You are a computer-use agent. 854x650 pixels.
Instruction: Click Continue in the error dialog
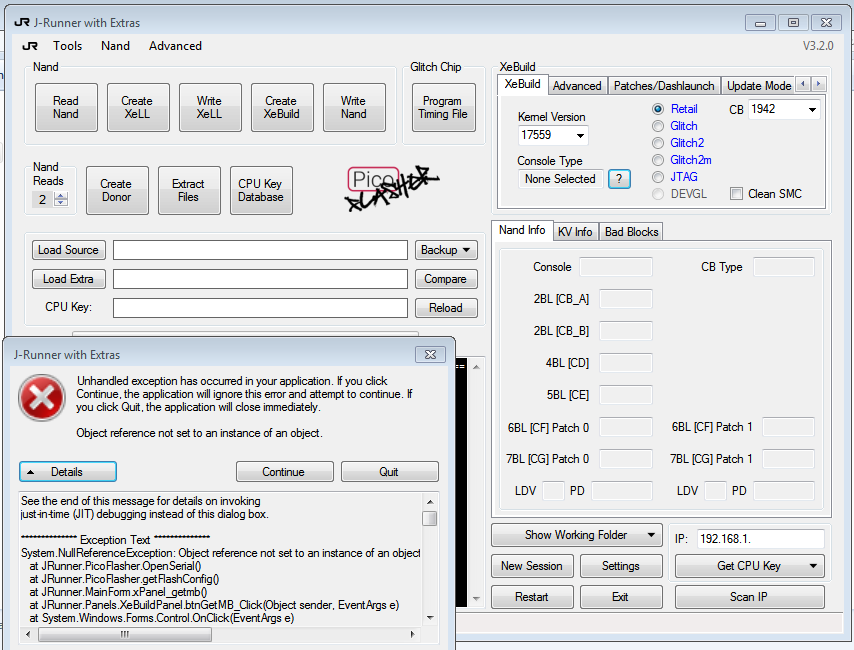pos(284,472)
